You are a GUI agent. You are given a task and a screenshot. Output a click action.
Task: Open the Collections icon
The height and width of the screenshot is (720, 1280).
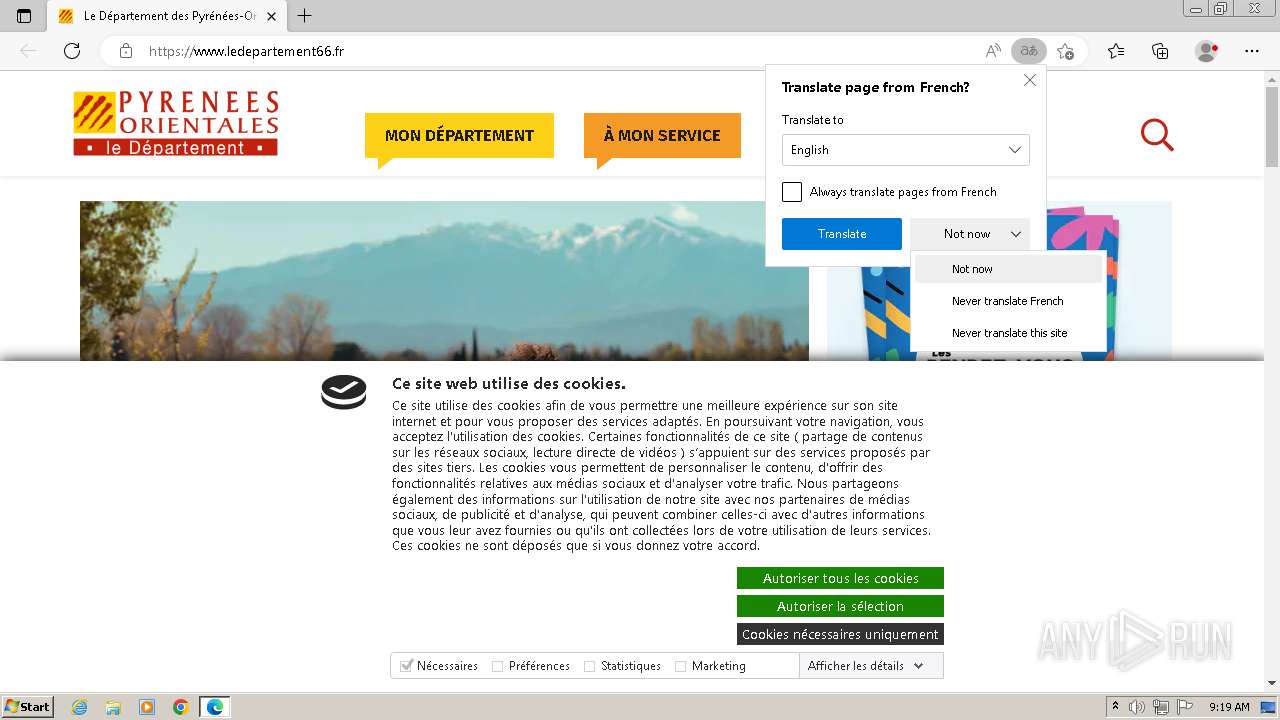1160,51
